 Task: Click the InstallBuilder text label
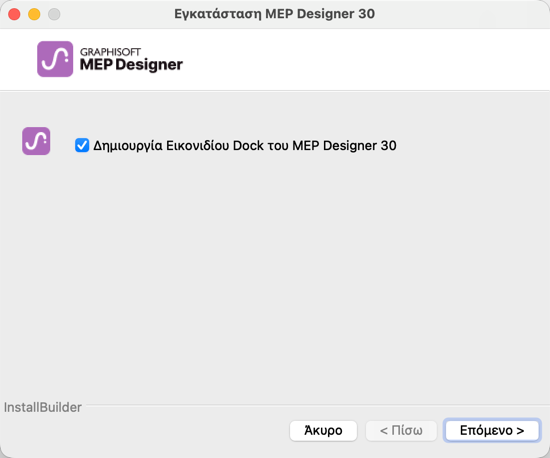click(42, 407)
